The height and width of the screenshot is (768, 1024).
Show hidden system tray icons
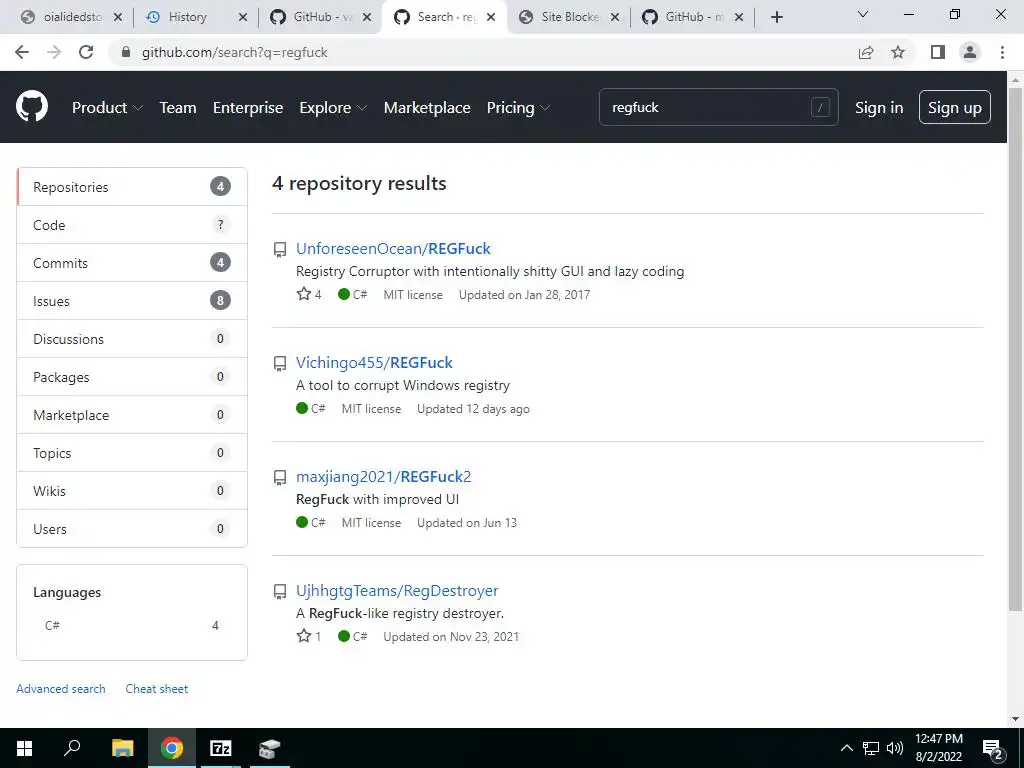[x=846, y=748]
